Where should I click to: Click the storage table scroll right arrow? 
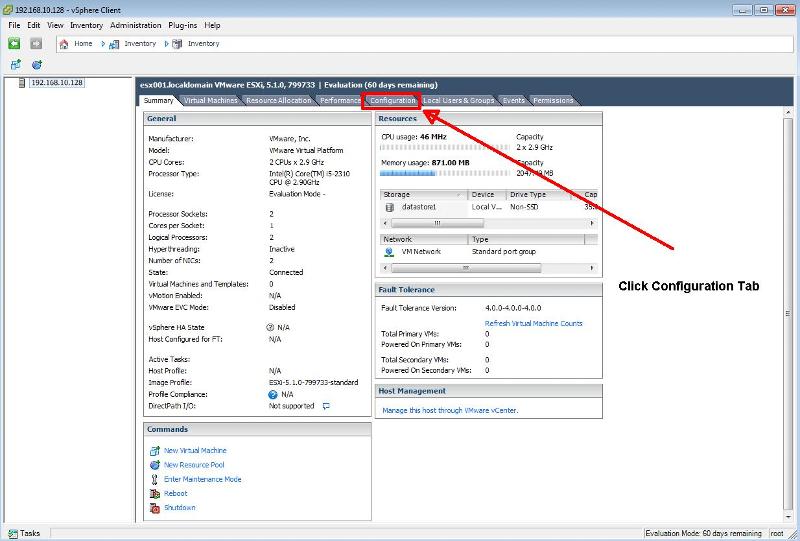pyautogui.click(x=592, y=224)
